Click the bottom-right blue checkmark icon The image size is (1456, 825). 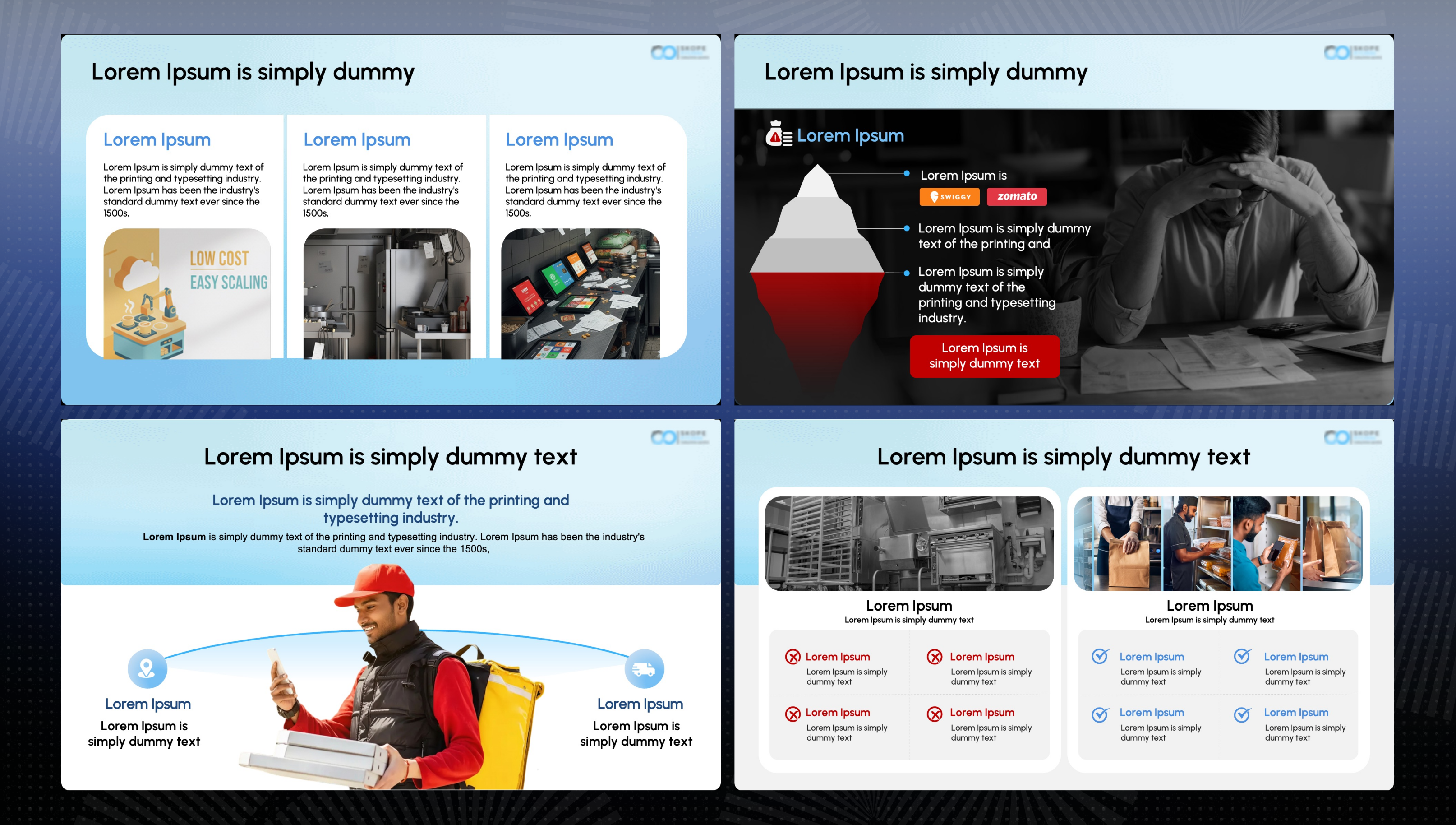(1242, 714)
